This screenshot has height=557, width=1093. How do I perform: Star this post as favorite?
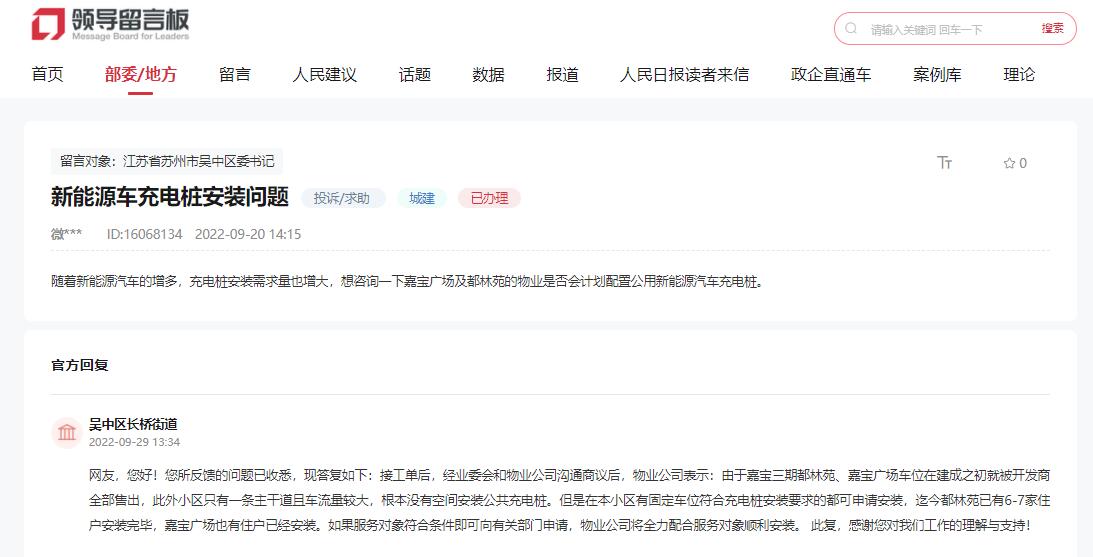(x=1015, y=163)
